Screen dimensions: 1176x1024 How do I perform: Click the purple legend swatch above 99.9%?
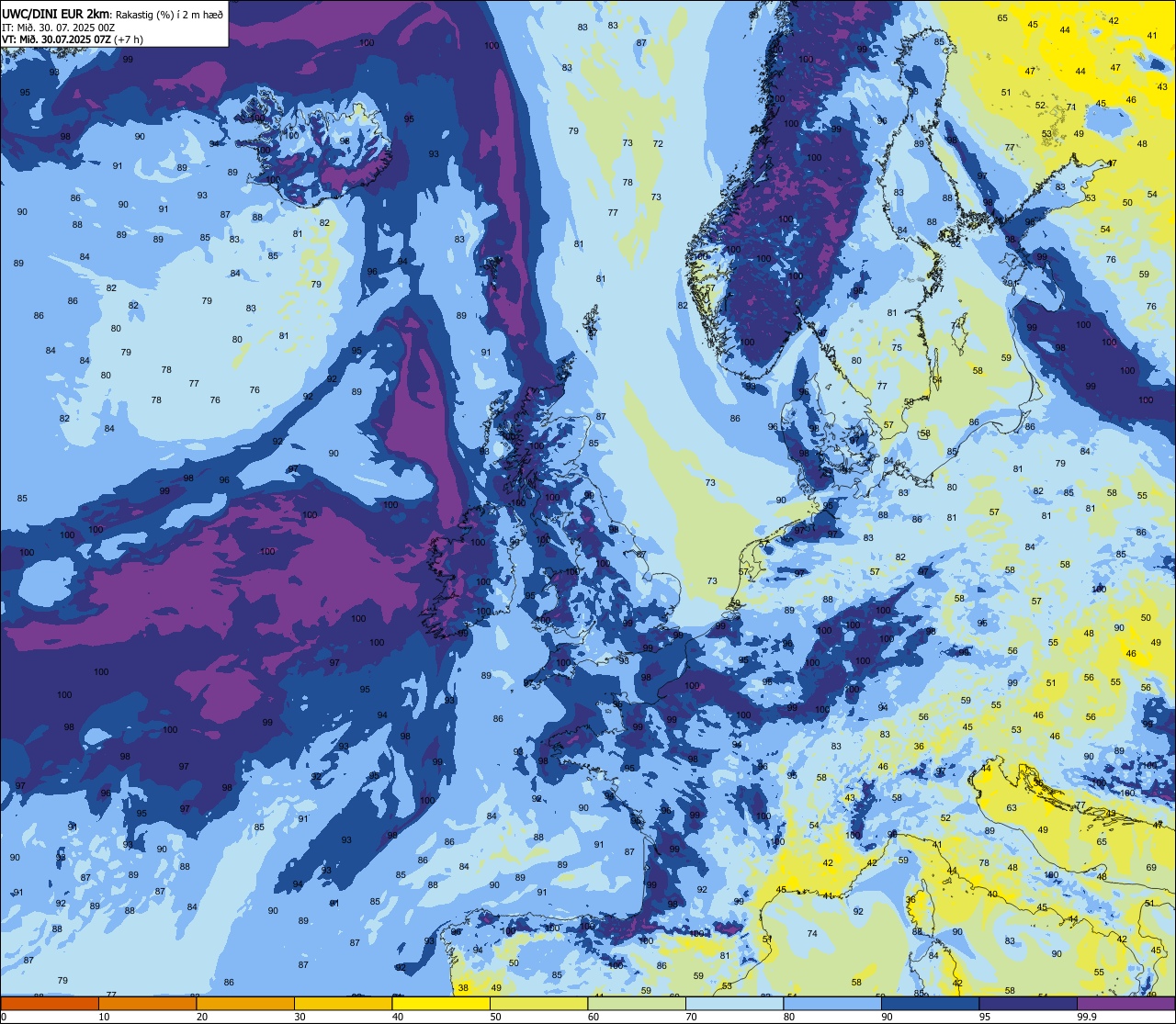pos(1125,1003)
